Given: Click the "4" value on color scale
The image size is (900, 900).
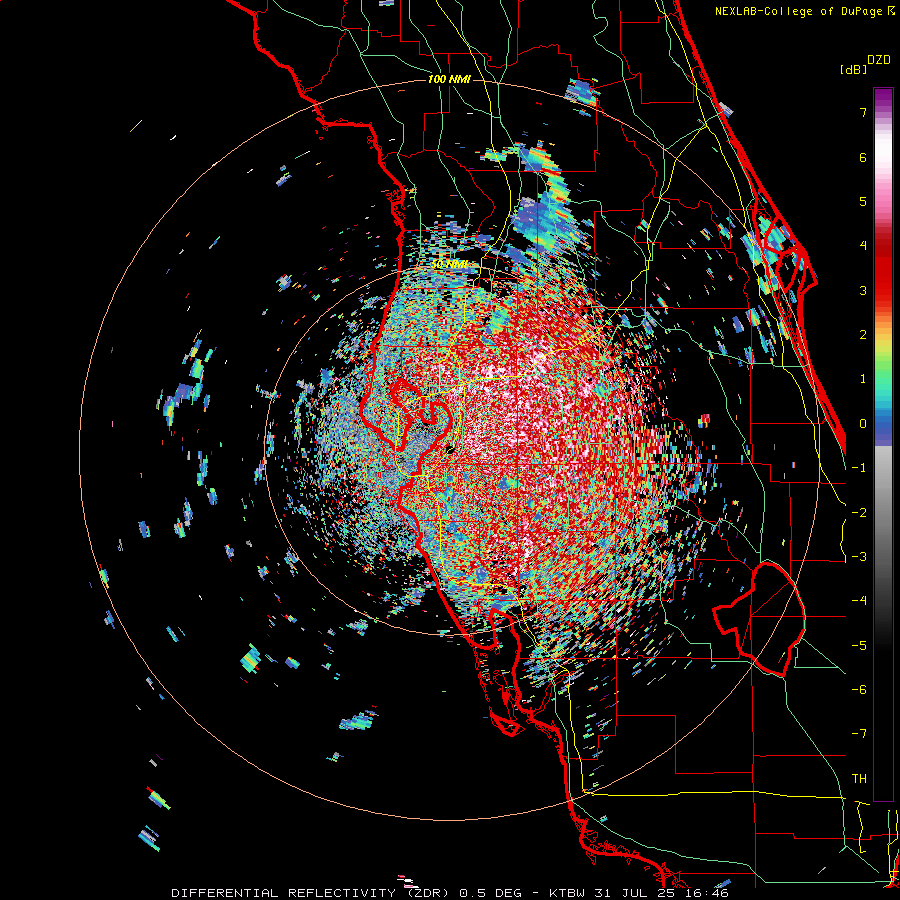Looking at the screenshot, I should click(863, 246).
